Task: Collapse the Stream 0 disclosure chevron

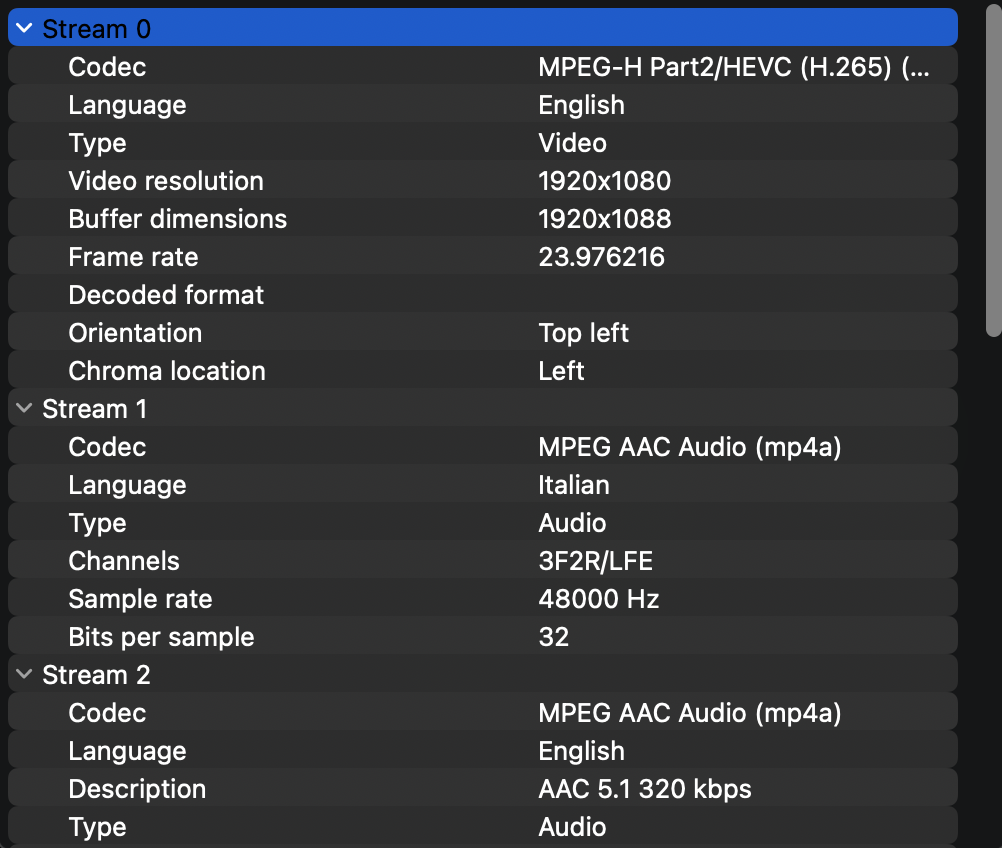Action: pos(24,29)
